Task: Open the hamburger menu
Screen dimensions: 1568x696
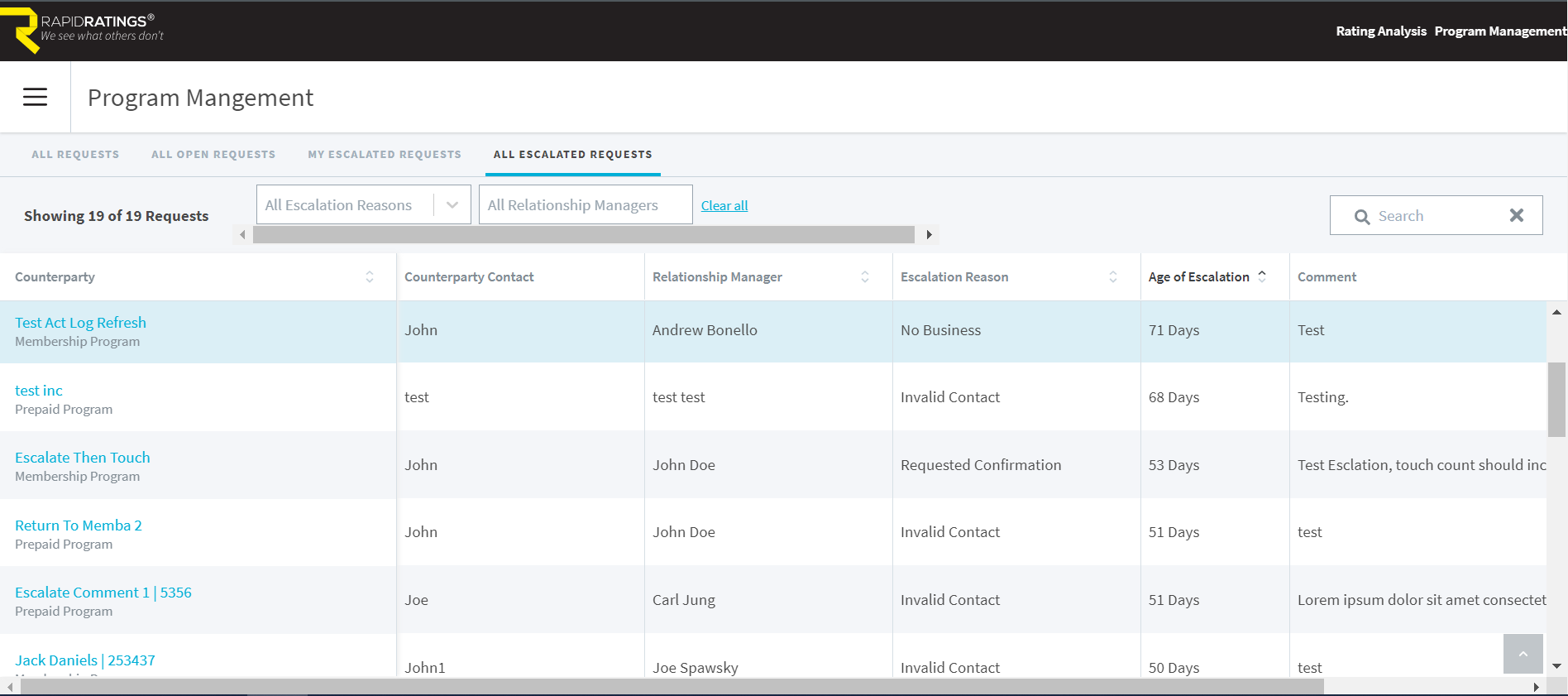Action: 35,97
